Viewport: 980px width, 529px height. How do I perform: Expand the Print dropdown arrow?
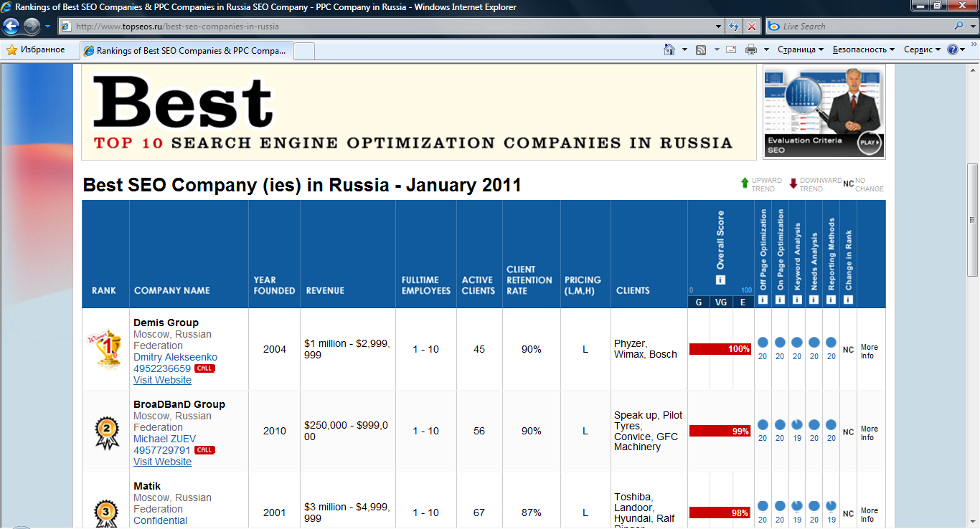point(766,49)
